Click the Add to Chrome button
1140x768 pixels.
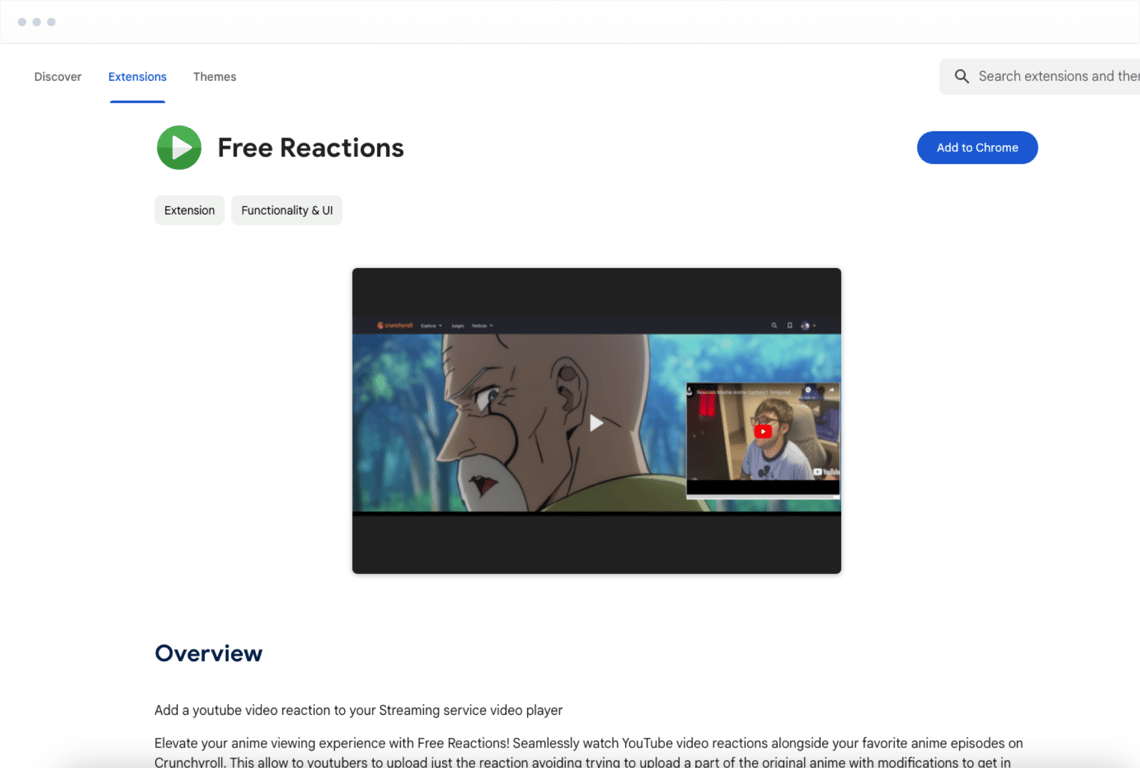click(977, 148)
